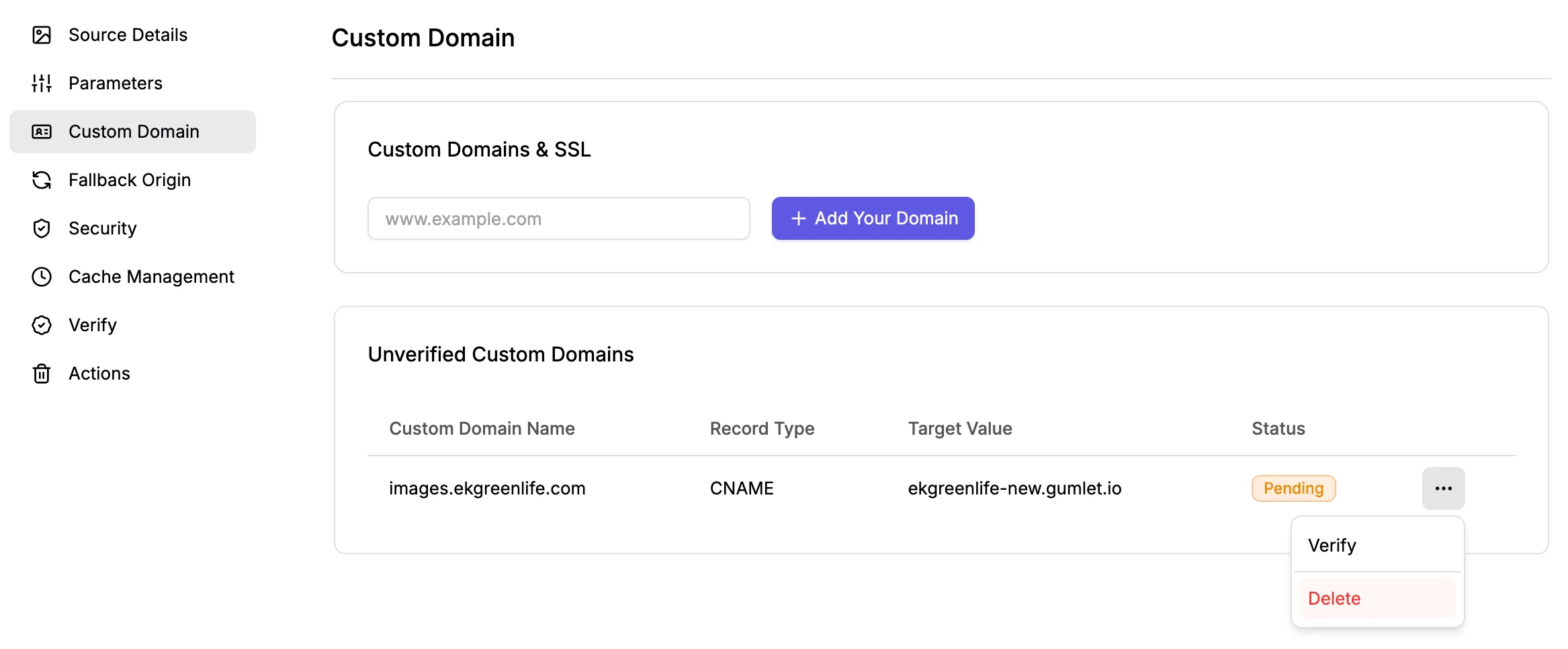Image resolution: width=1568 pixels, height=649 pixels.
Task: Click the Fallback Origin refresh icon
Action: point(42,180)
